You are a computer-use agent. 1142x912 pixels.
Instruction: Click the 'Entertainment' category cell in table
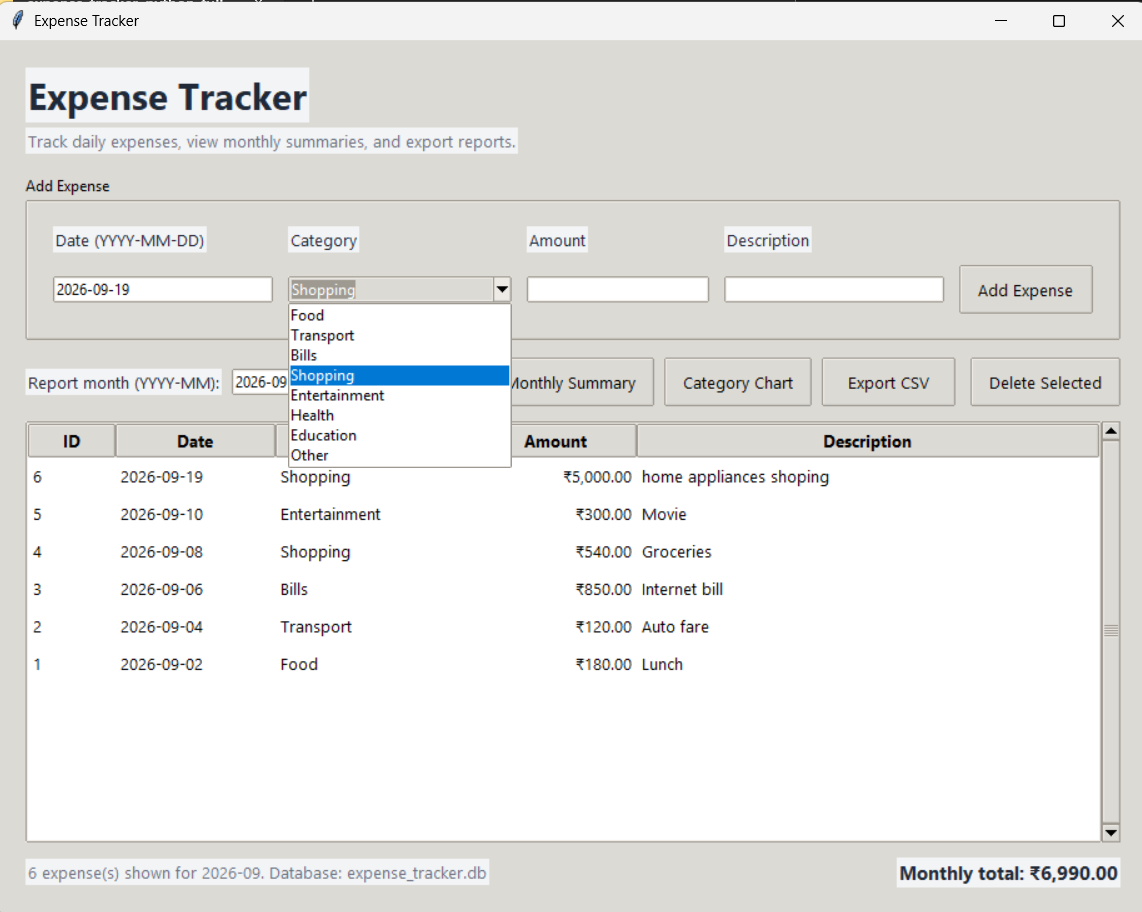coord(330,514)
